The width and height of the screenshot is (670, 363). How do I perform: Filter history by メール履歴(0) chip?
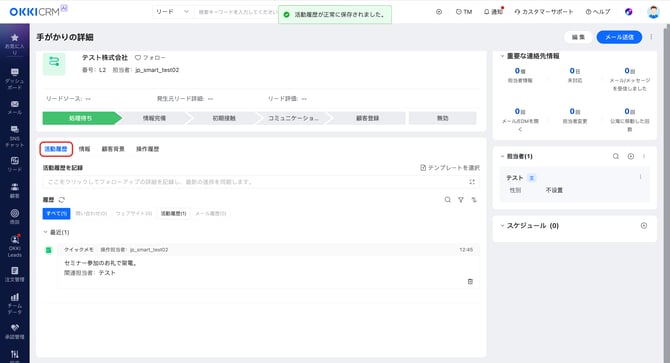pyautogui.click(x=211, y=214)
